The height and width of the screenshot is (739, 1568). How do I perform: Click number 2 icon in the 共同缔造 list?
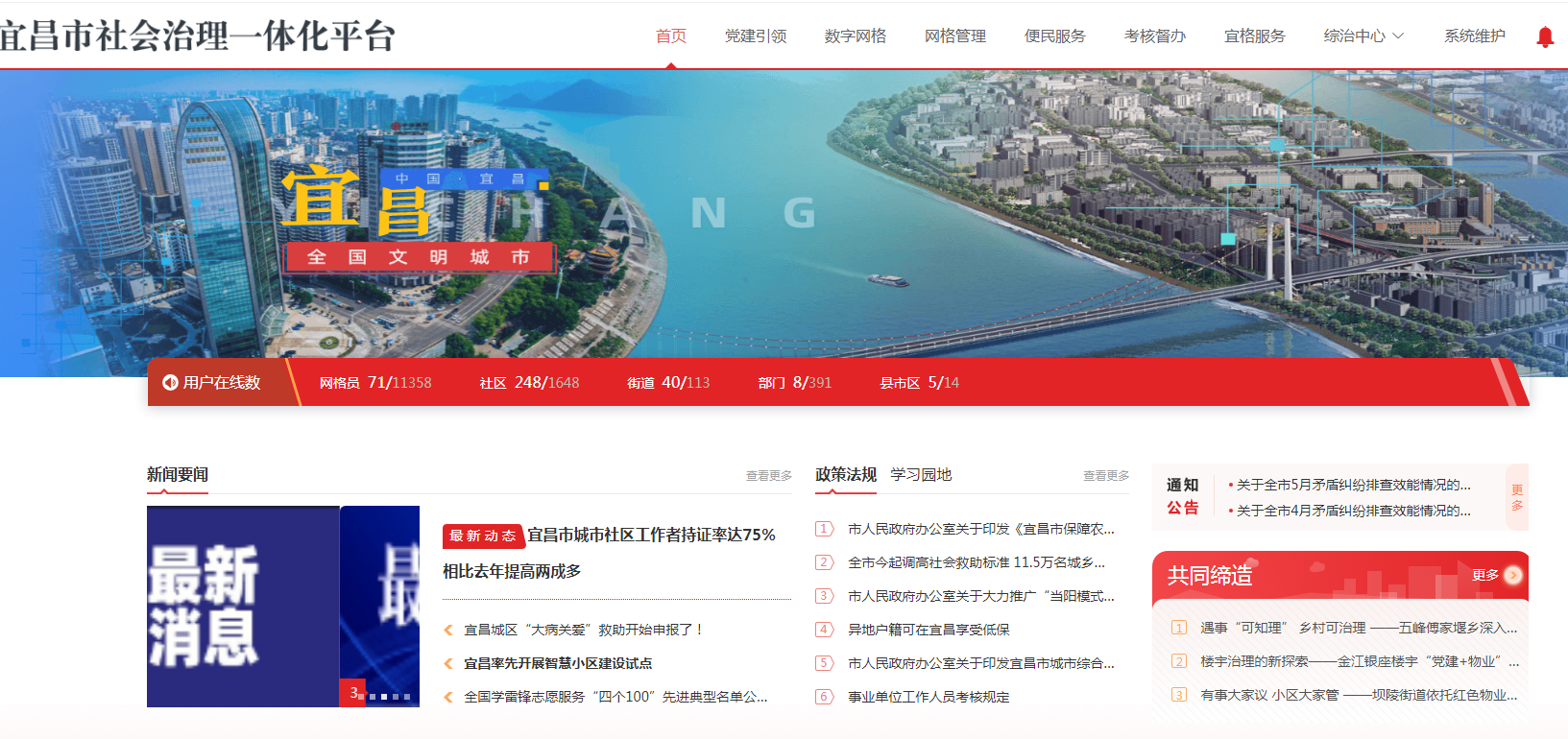point(1178,661)
